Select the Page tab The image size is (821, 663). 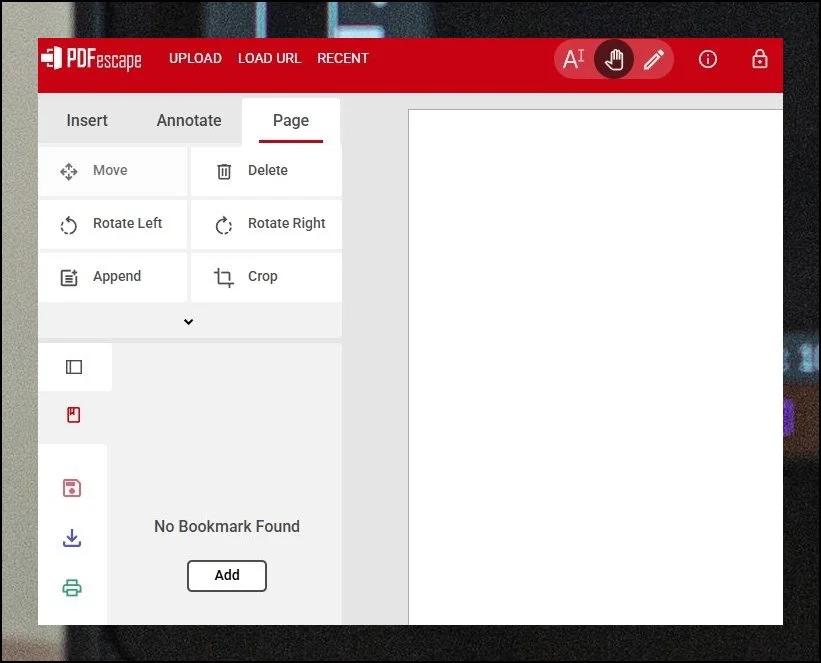[x=291, y=120]
